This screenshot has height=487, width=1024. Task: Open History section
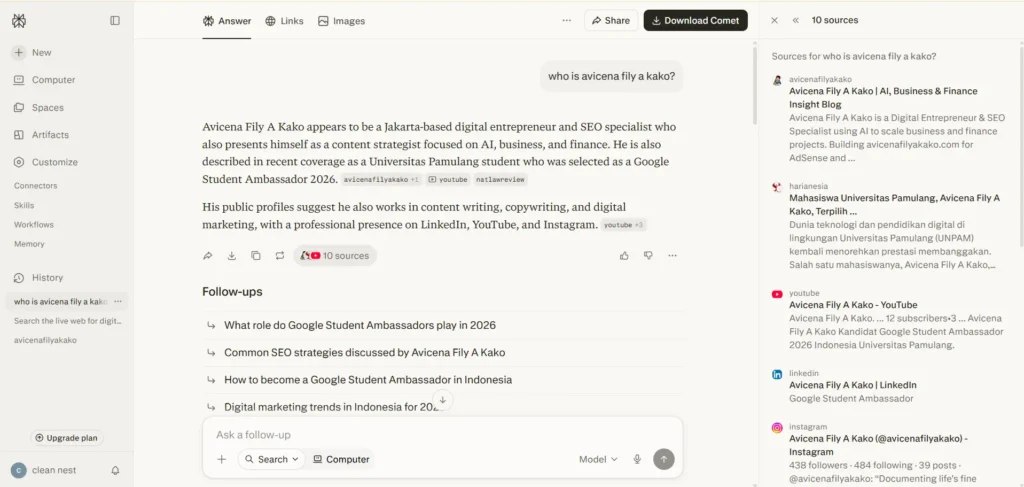point(39,277)
